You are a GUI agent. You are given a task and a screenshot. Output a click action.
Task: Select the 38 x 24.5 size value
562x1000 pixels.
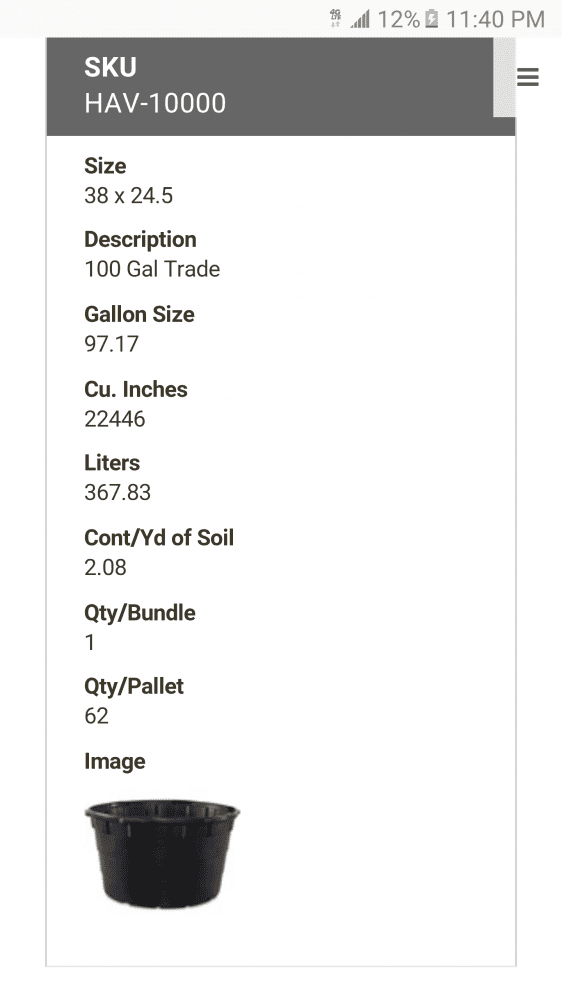point(128,195)
